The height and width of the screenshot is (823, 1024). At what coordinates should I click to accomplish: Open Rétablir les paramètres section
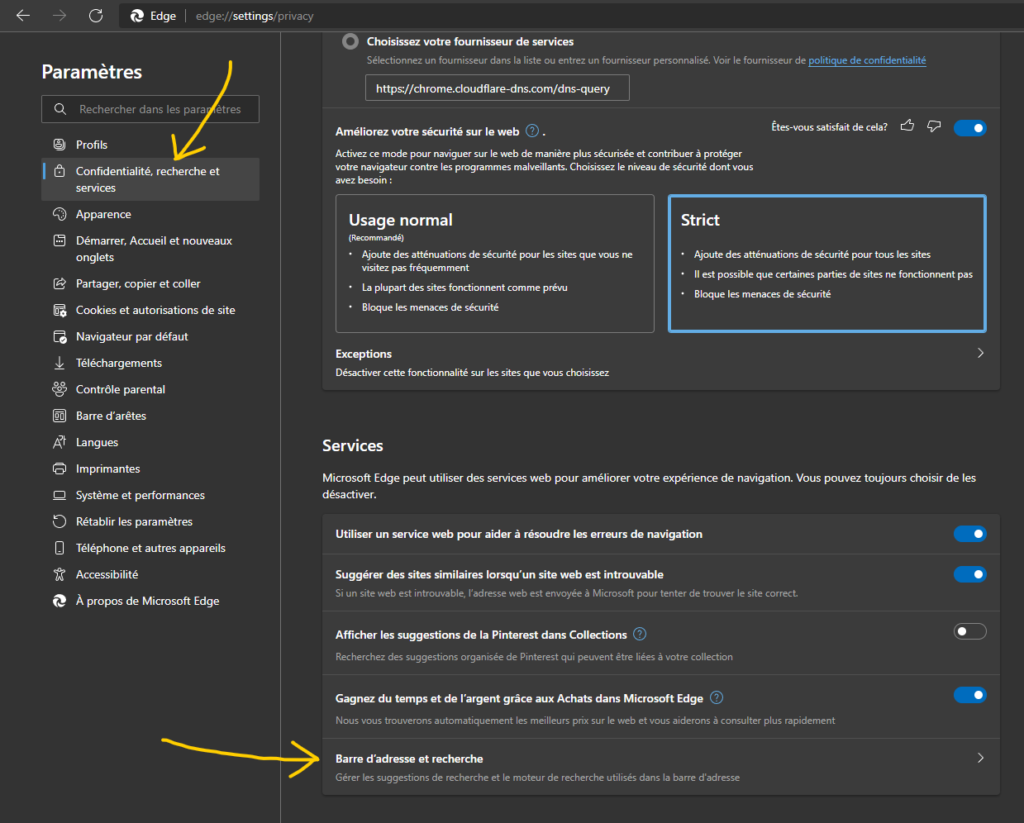(x=150, y=521)
